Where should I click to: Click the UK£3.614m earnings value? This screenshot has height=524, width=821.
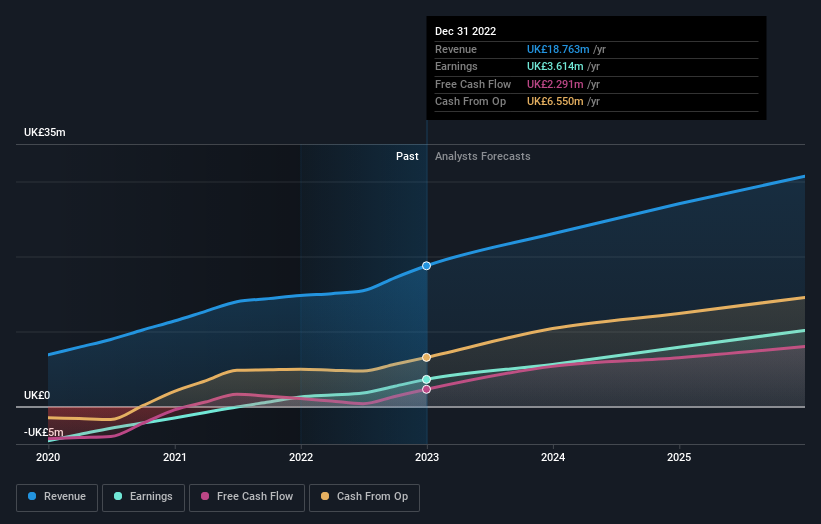pos(555,66)
